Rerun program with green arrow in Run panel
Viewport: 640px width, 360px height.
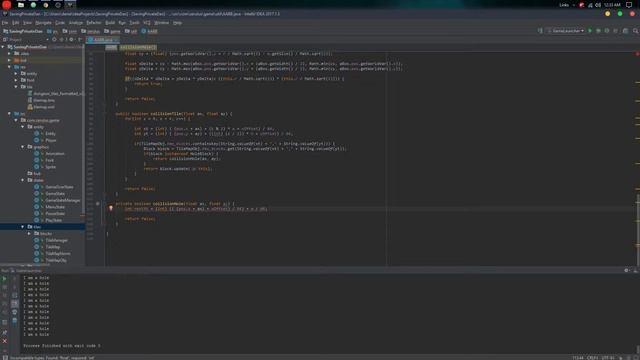point(4,279)
